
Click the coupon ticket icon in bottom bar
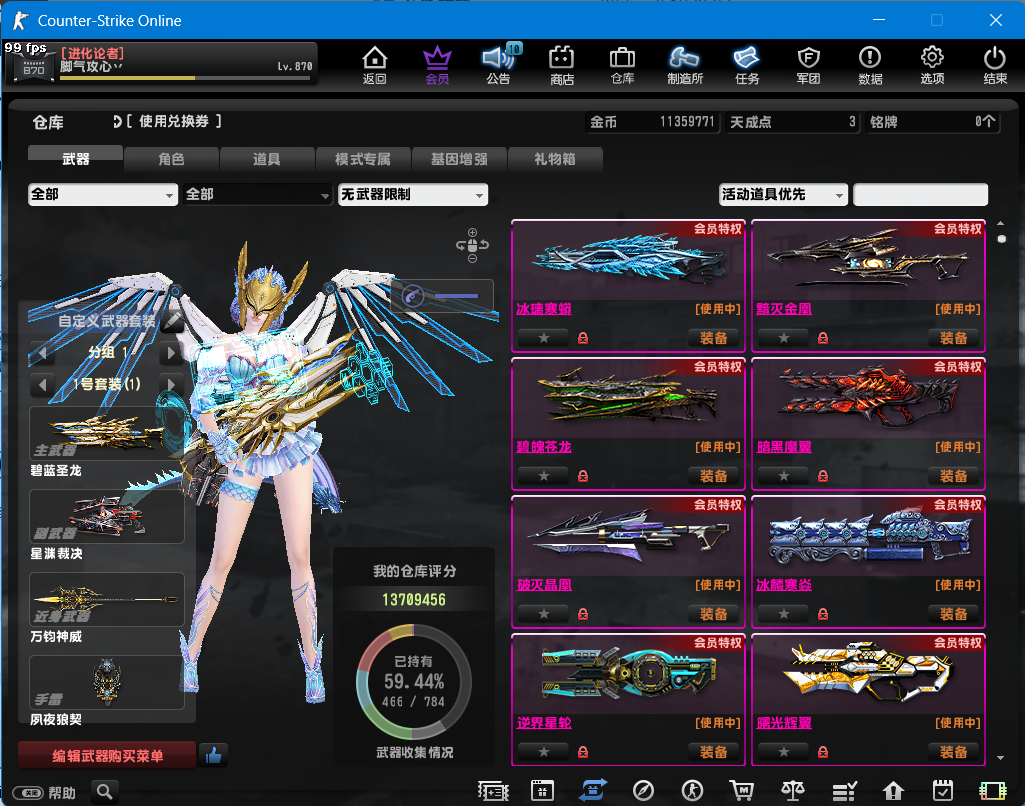[494, 791]
